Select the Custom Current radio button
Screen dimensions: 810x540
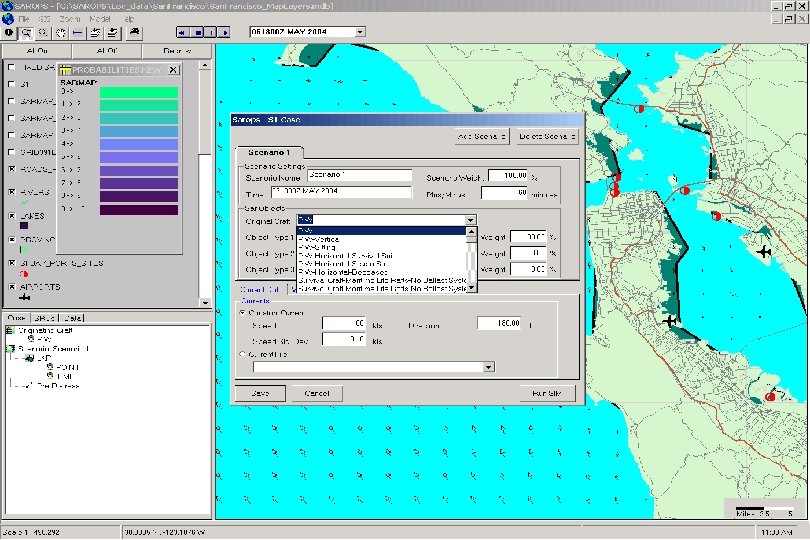coord(242,312)
